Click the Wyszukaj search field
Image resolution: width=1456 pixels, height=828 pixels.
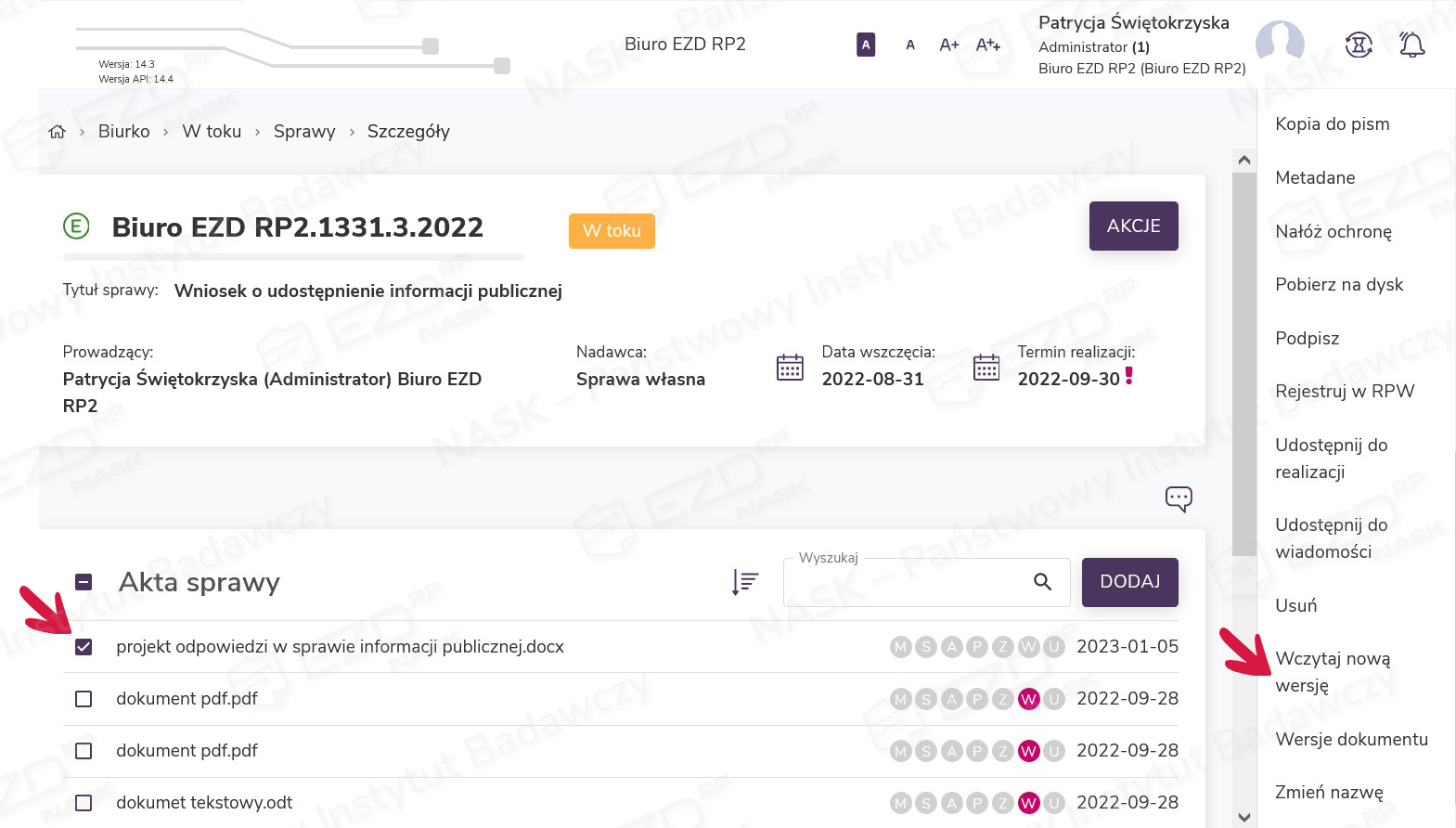pos(905,583)
